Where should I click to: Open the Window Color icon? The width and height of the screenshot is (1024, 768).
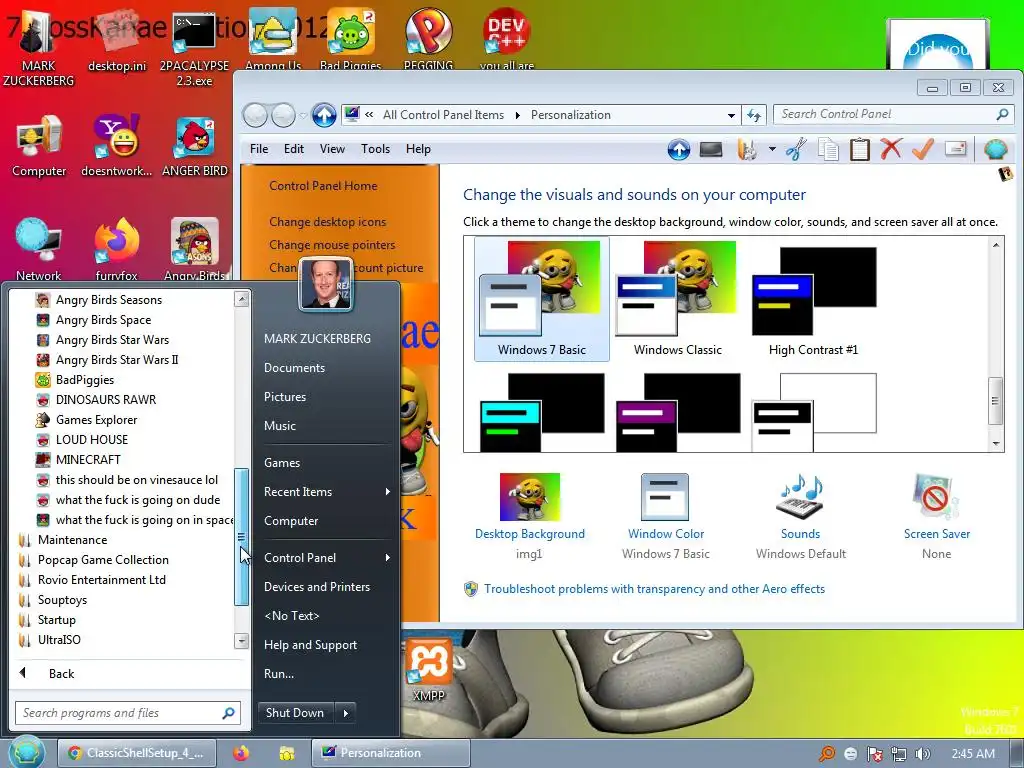tap(665, 498)
